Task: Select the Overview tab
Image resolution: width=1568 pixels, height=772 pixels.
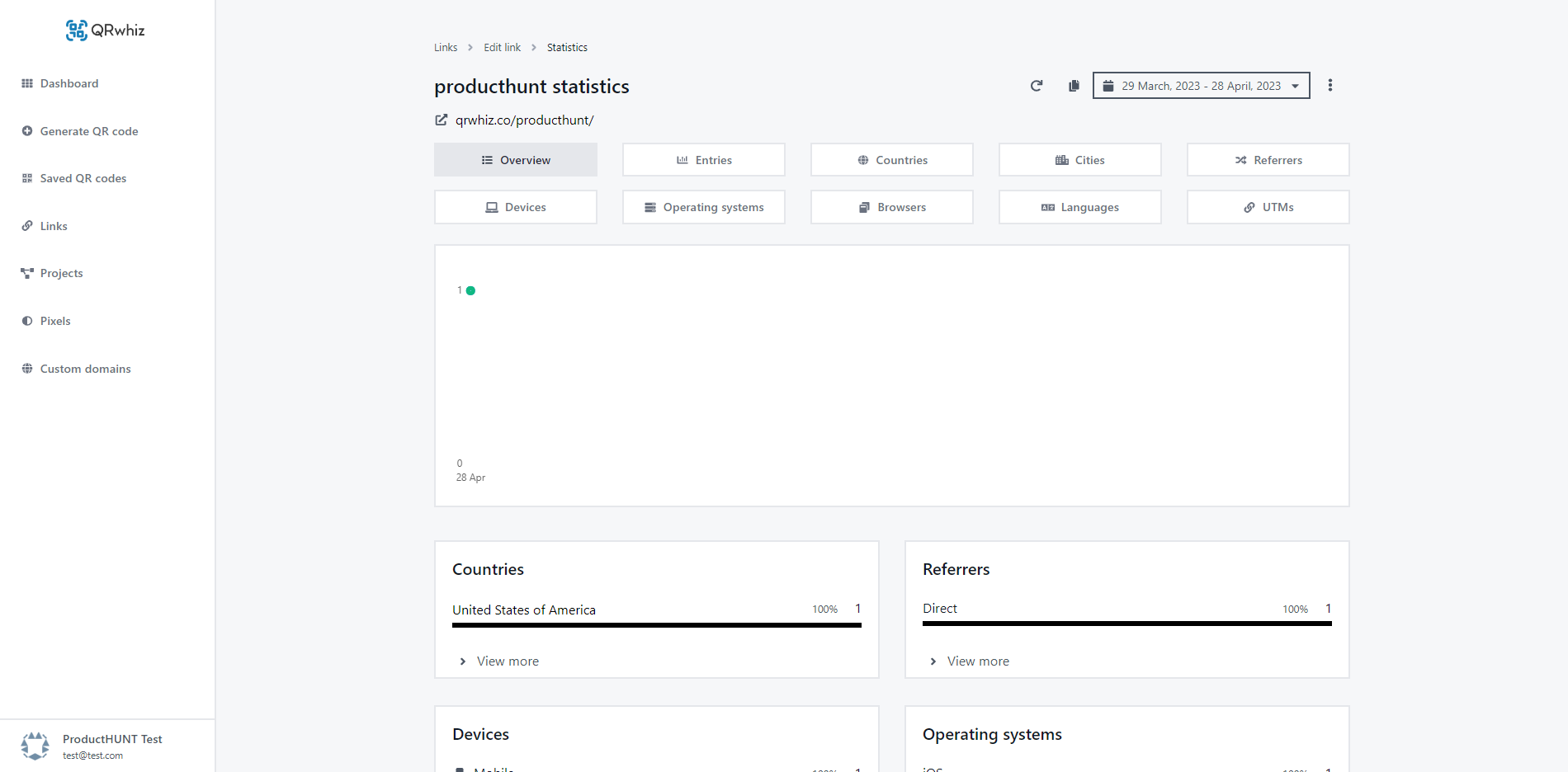Action: [516, 160]
